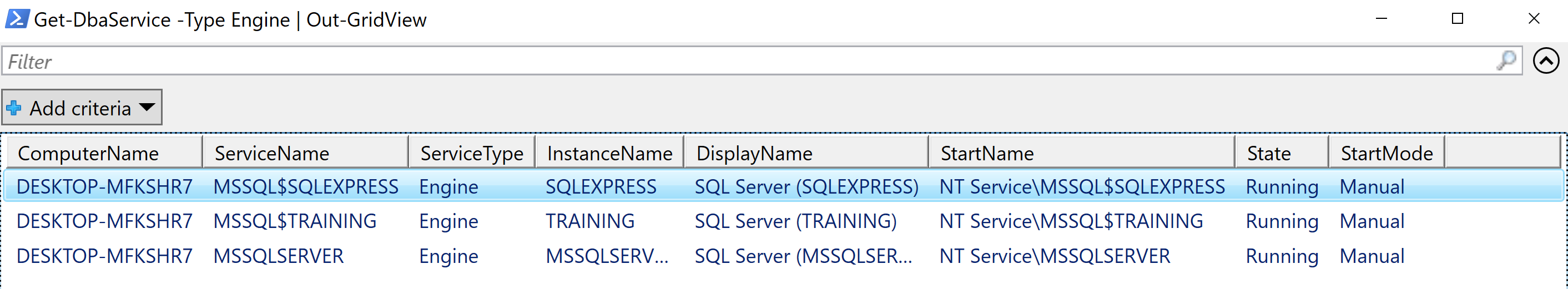
Task: Select the MSSQL$TRAINING service row
Action: (x=295, y=221)
